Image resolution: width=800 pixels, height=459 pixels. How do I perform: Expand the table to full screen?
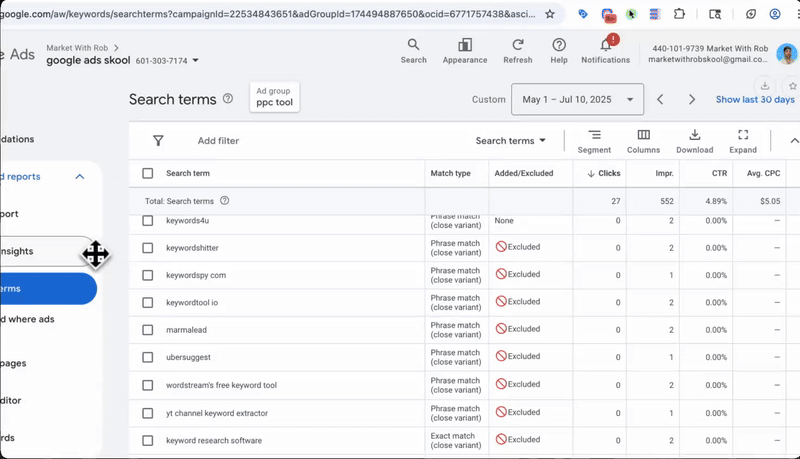tap(743, 141)
